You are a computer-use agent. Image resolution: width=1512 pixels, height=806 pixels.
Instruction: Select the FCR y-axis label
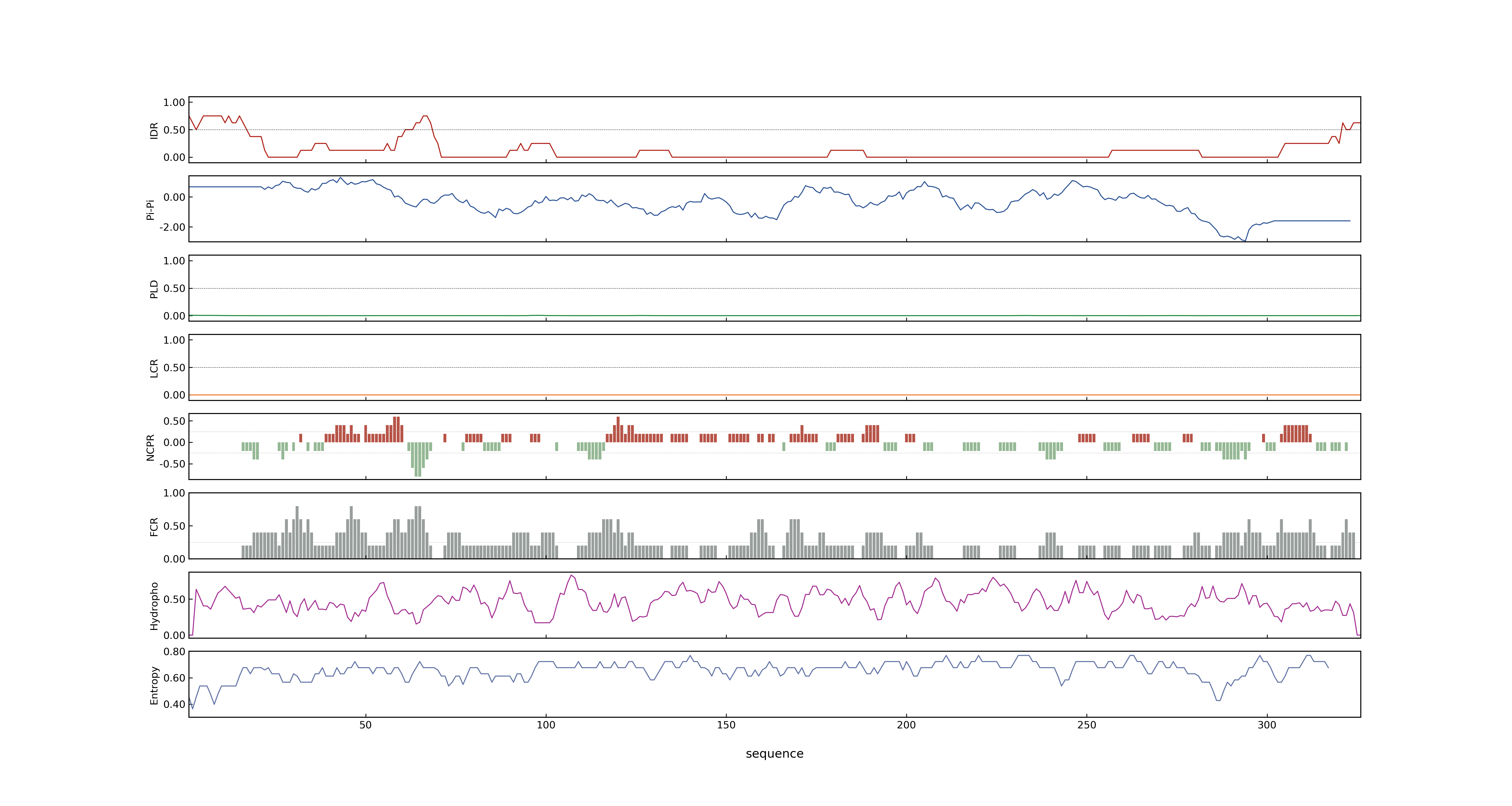[154, 526]
